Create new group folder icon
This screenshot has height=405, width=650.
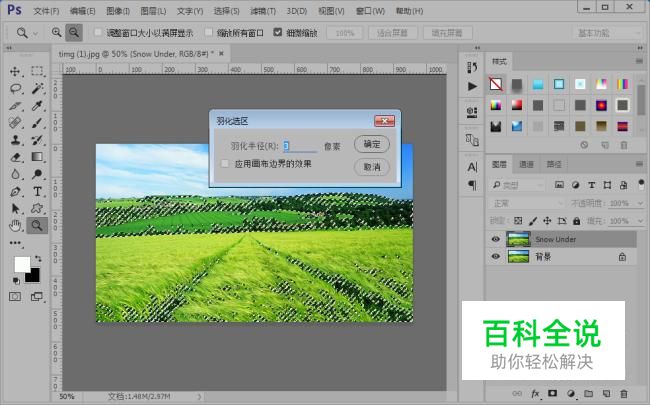click(x=588, y=393)
